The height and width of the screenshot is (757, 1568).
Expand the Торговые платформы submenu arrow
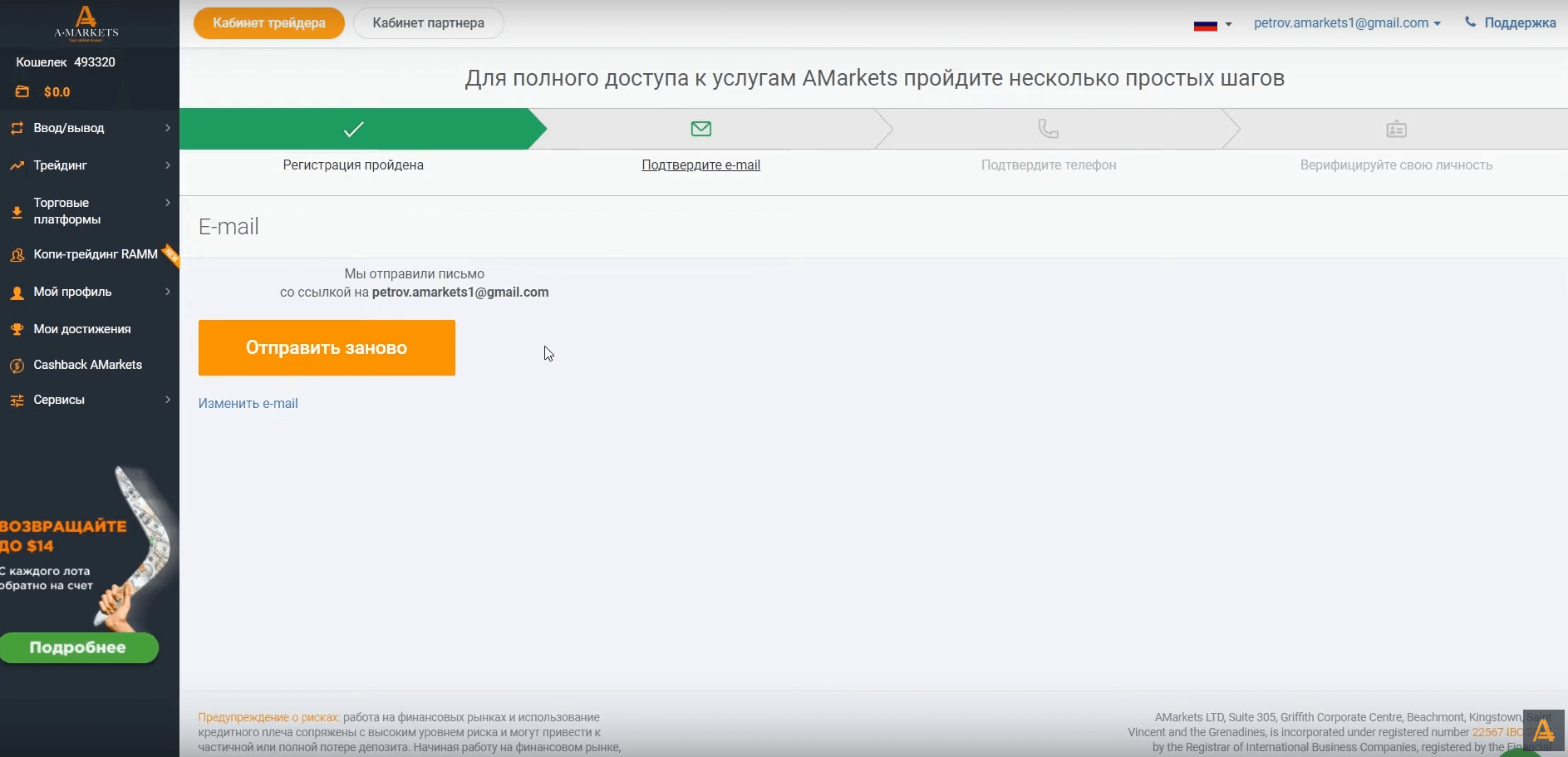coord(168,203)
